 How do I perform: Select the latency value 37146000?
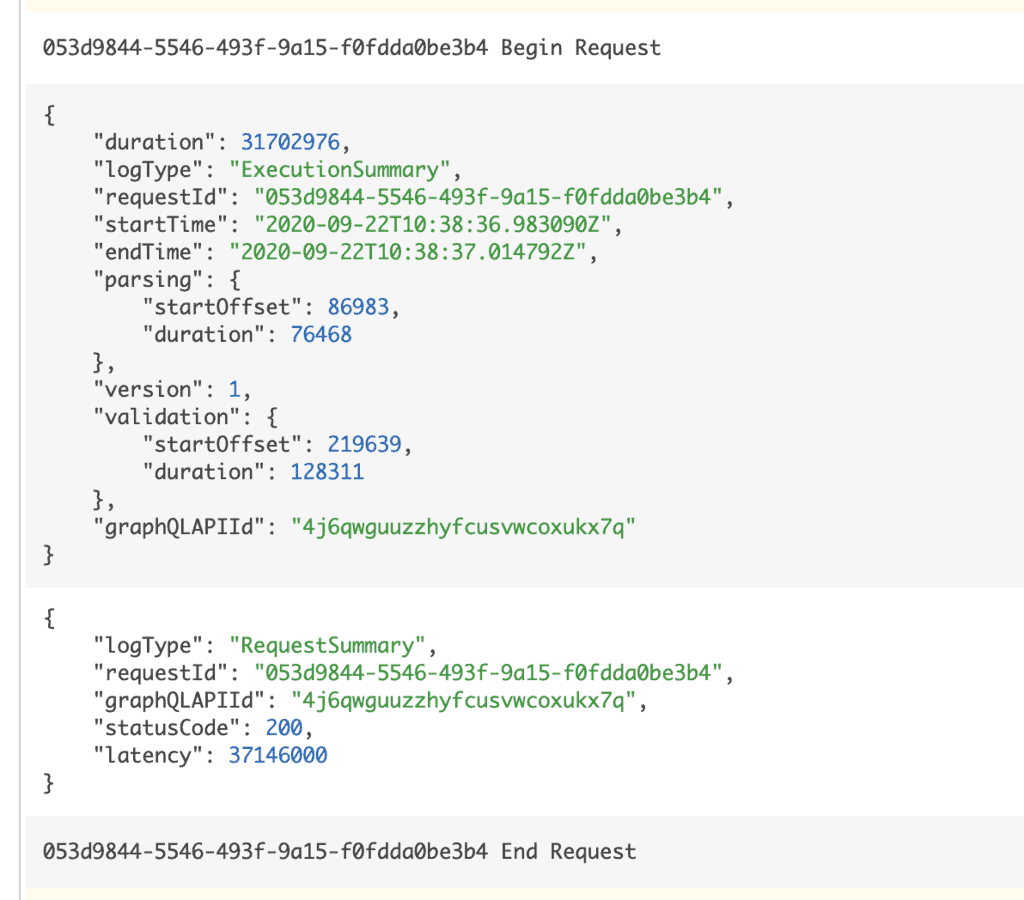point(277,756)
